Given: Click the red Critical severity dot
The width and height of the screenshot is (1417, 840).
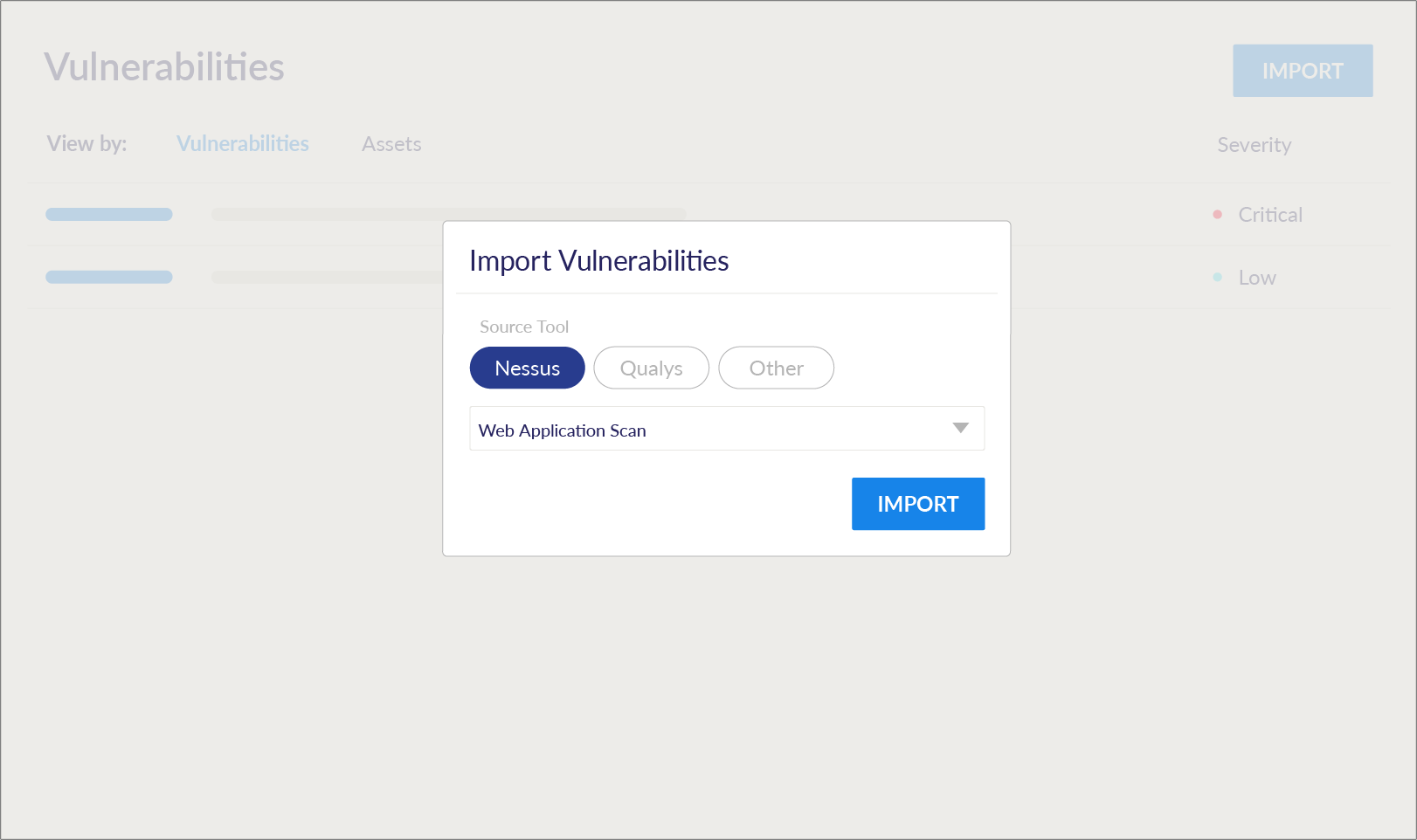Looking at the screenshot, I should [x=1217, y=214].
